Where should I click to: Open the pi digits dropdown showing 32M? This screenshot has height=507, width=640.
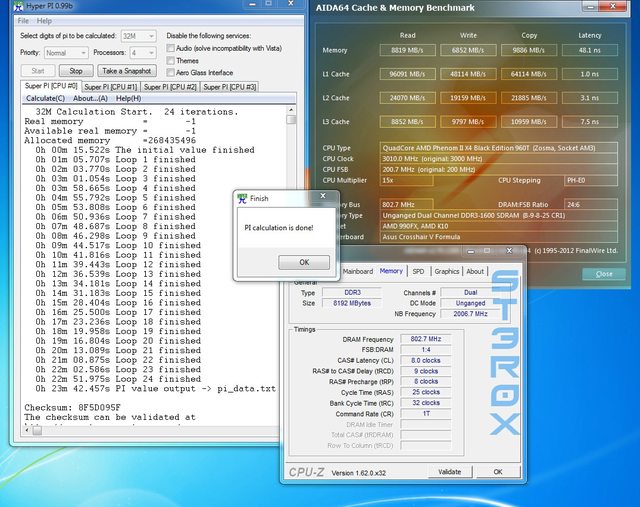point(139,36)
